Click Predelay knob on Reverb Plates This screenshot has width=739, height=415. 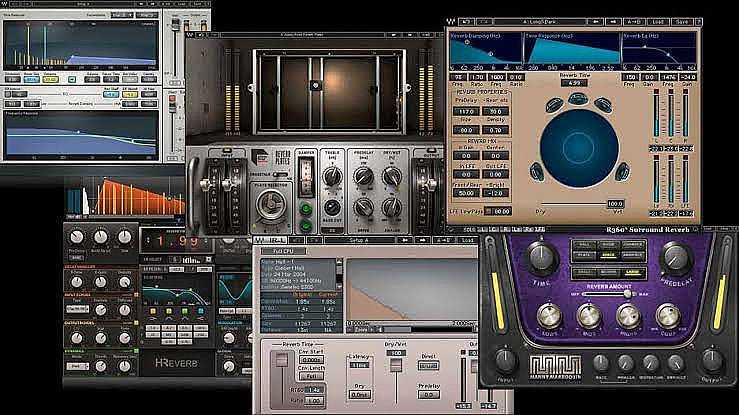(363, 176)
